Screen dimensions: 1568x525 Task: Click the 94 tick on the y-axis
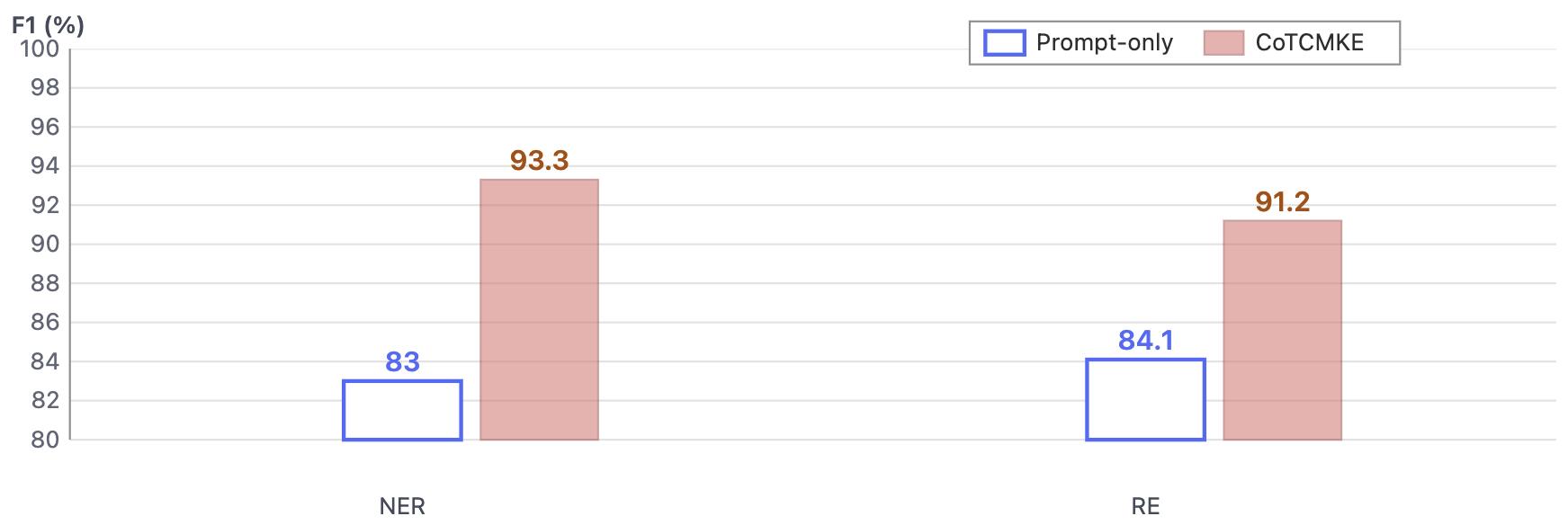tap(45, 166)
